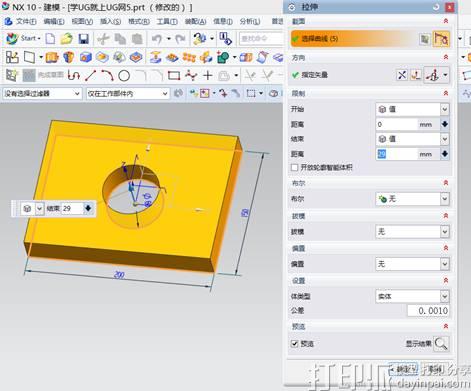
Task: Click the Open folder icon
Action: [x=67, y=39]
